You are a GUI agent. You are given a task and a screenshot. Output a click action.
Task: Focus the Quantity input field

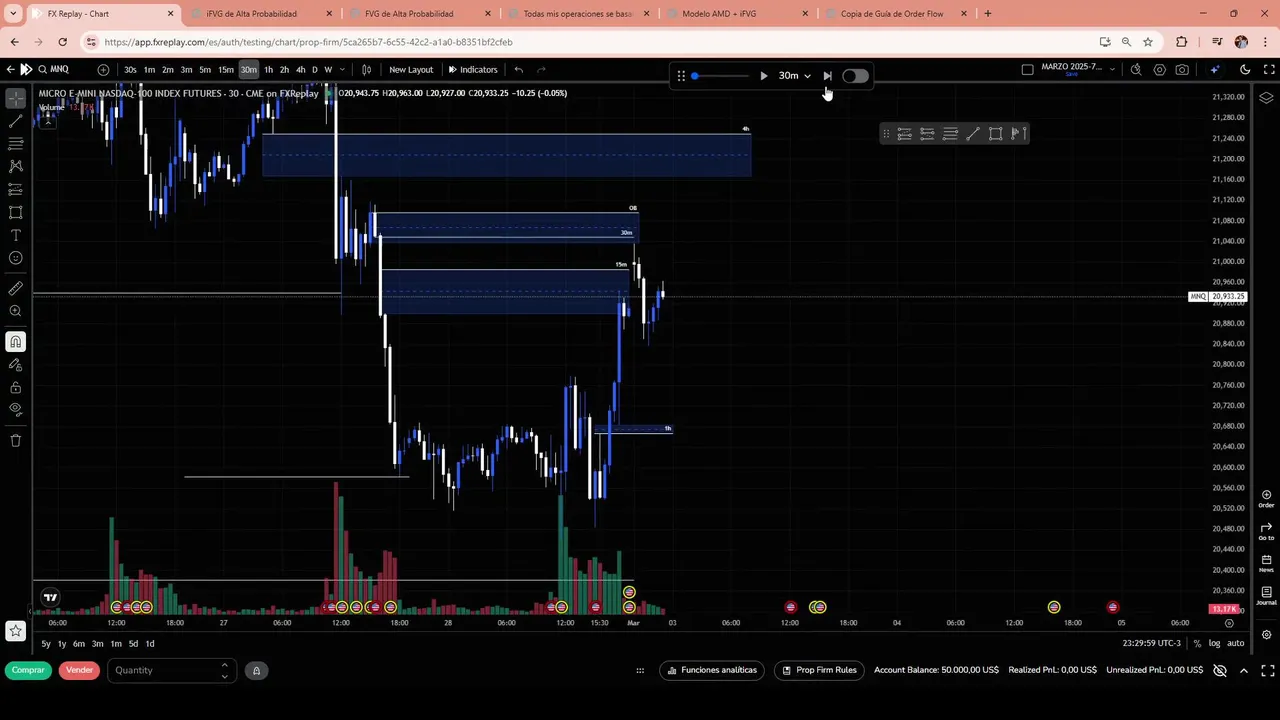172,670
